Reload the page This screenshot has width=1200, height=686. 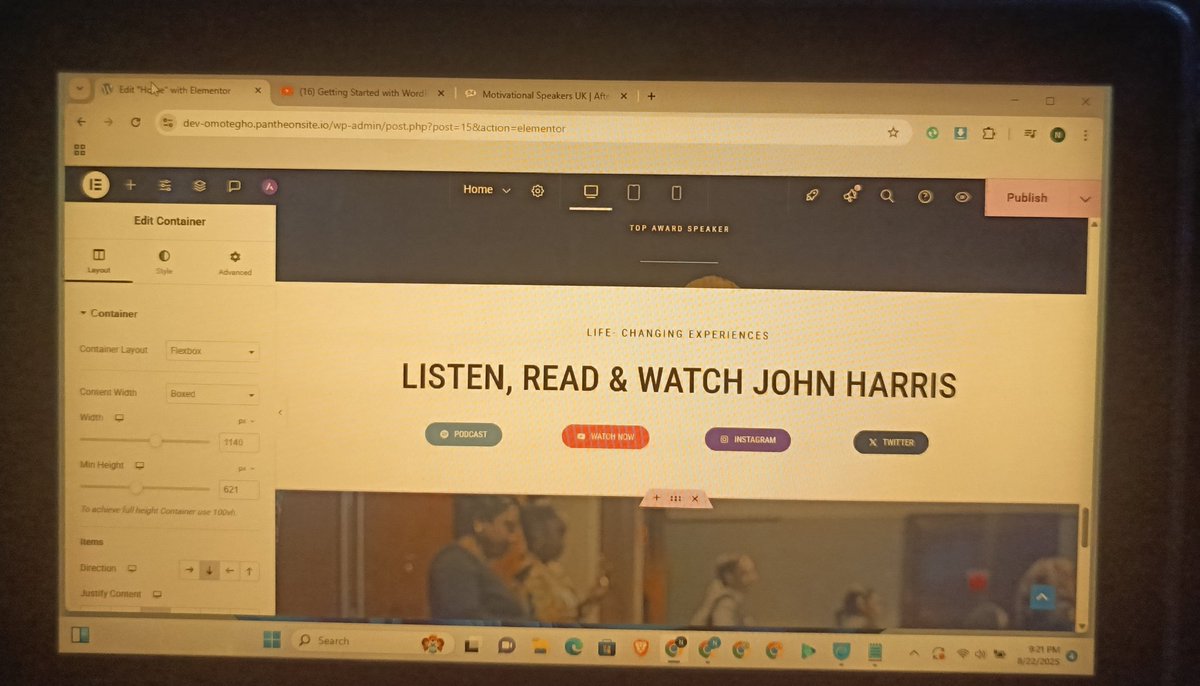[136, 122]
